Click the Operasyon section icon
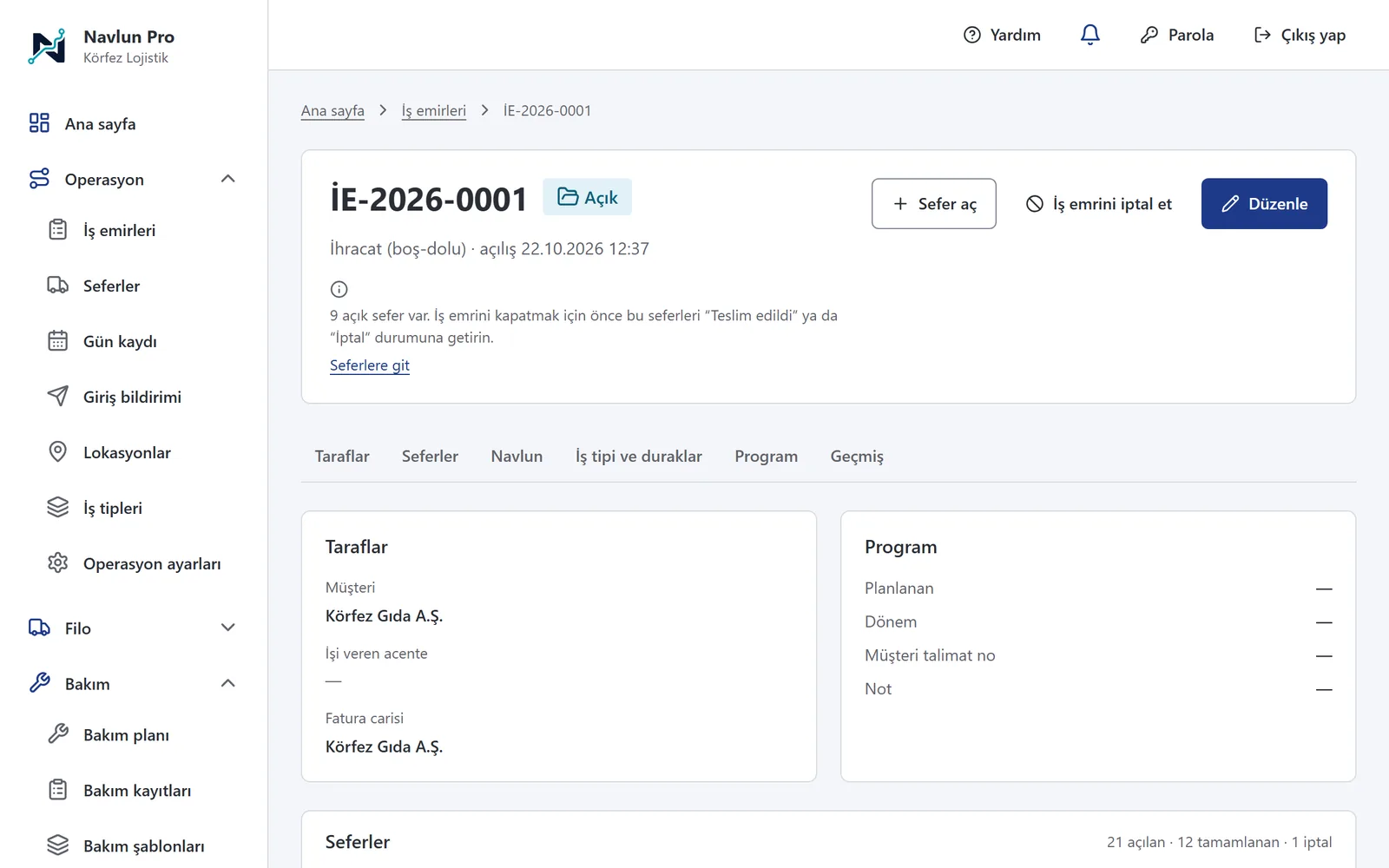 pyautogui.click(x=39, y=179)
